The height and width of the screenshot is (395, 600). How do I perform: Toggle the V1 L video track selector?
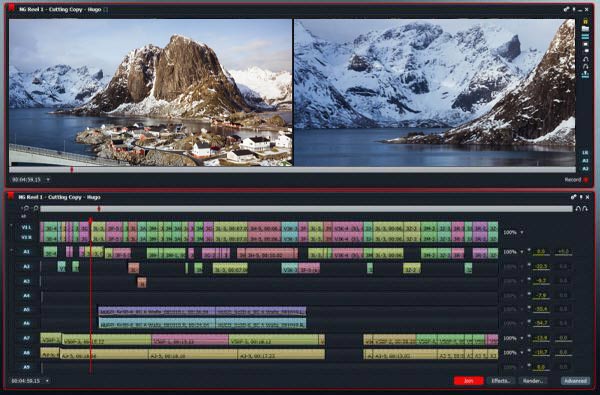point(26,227)
